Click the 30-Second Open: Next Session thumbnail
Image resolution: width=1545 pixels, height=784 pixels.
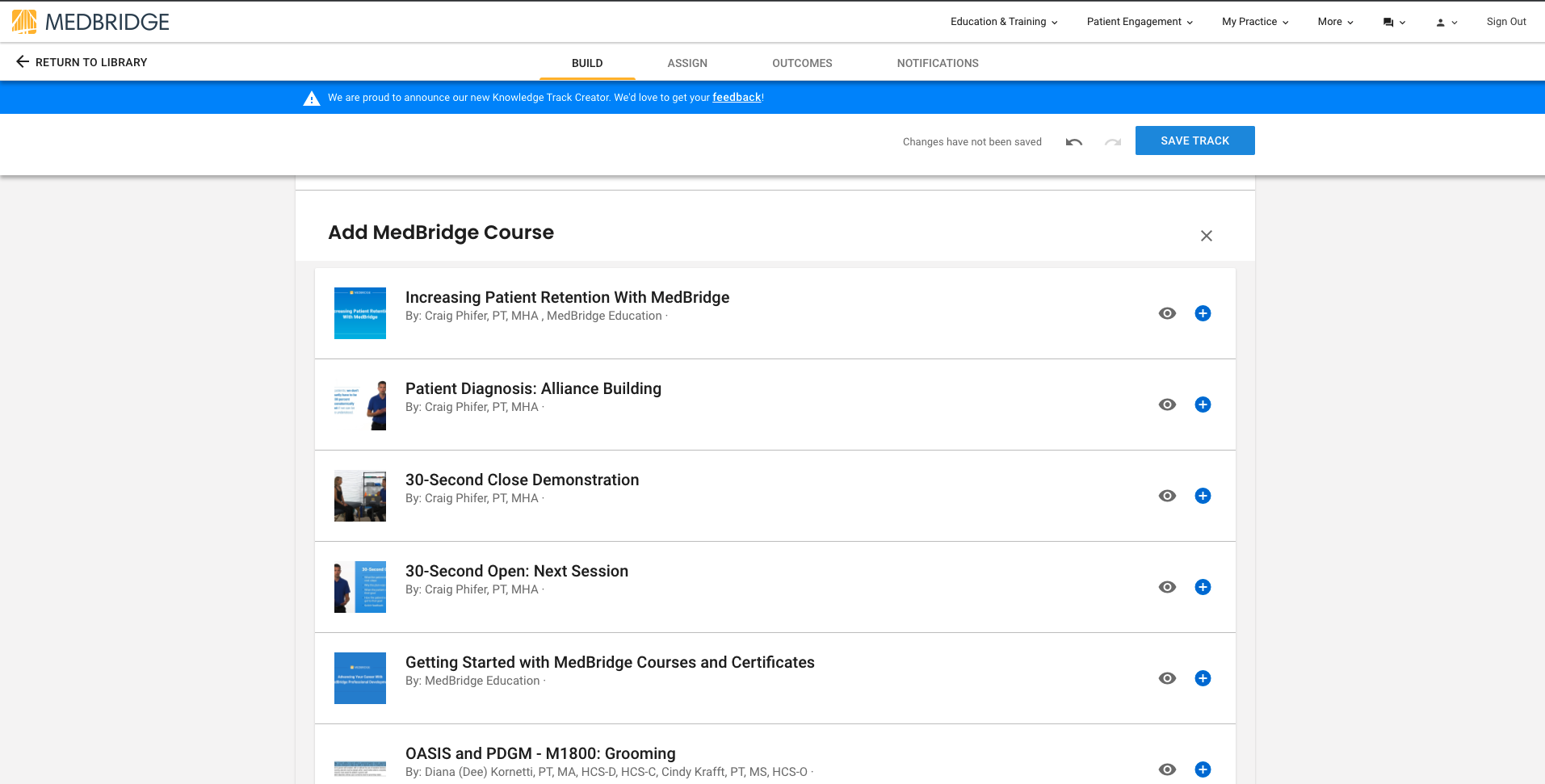(359, 587)
